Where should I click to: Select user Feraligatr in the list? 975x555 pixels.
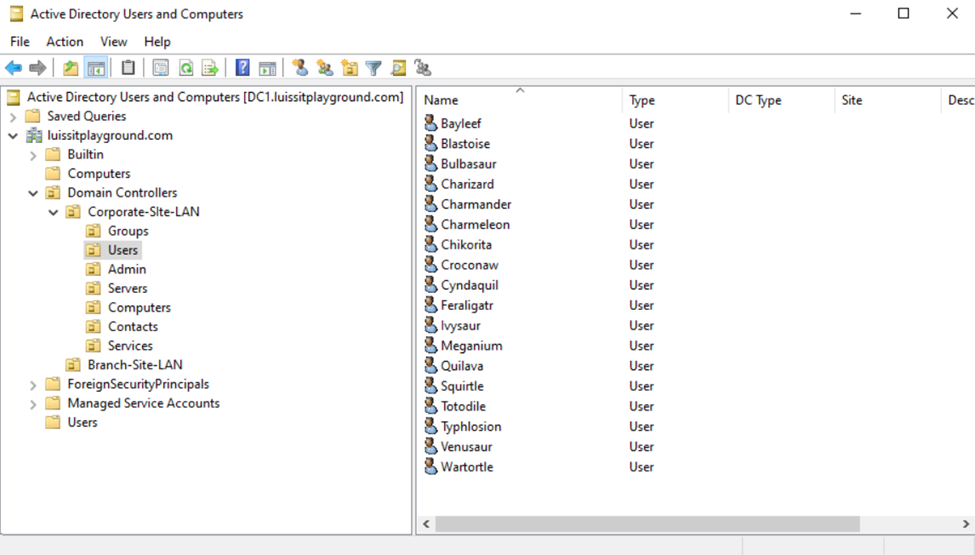click(467, 305)
